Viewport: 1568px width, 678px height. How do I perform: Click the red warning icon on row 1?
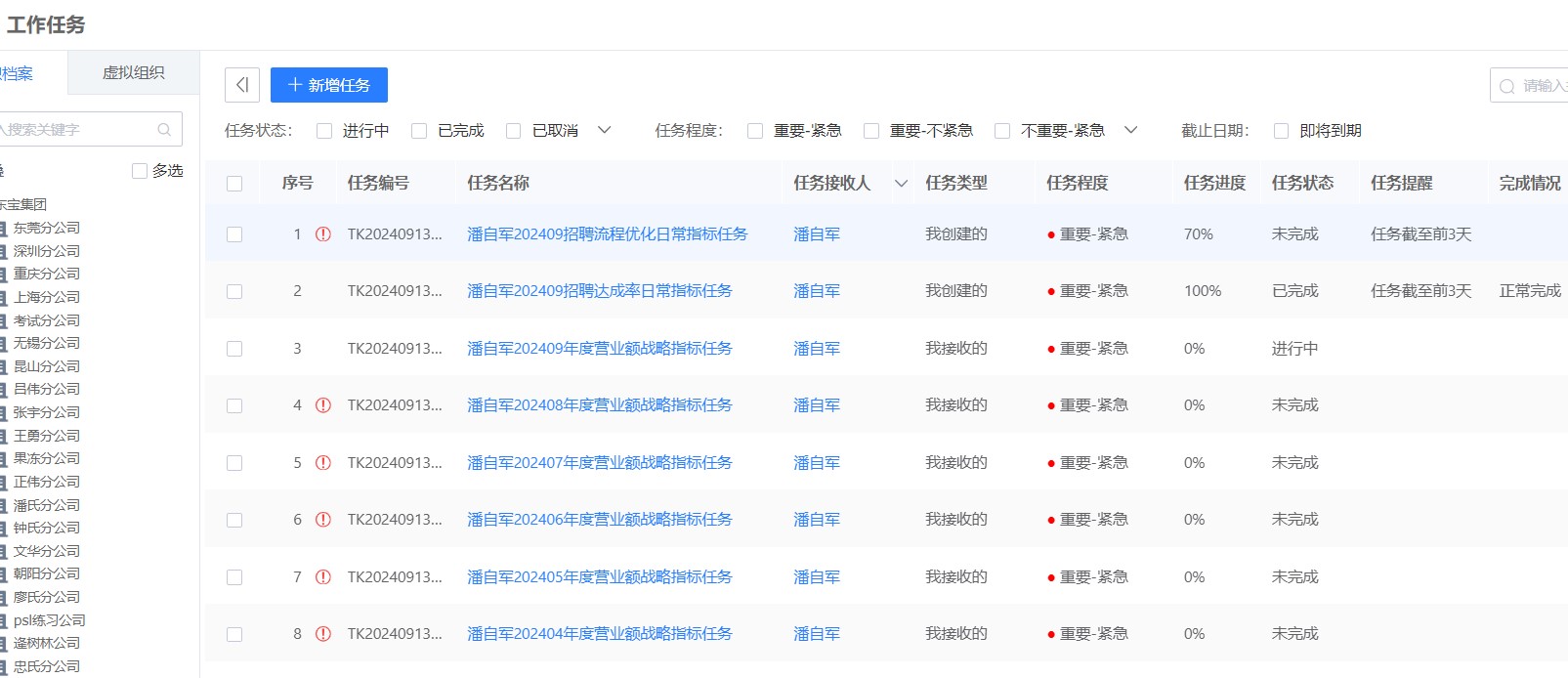click(323, 234)
